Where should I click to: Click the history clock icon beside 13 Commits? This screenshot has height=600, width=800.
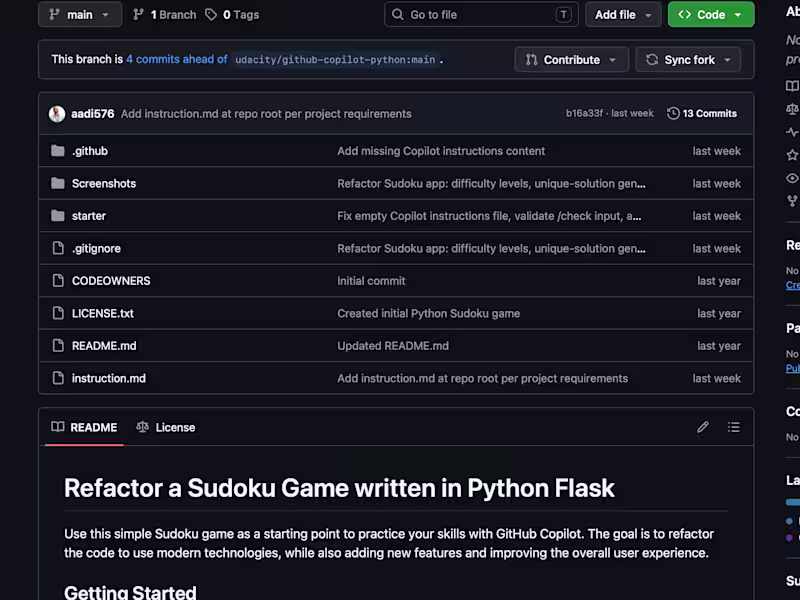pyautogui.click(x=673, y=113)
